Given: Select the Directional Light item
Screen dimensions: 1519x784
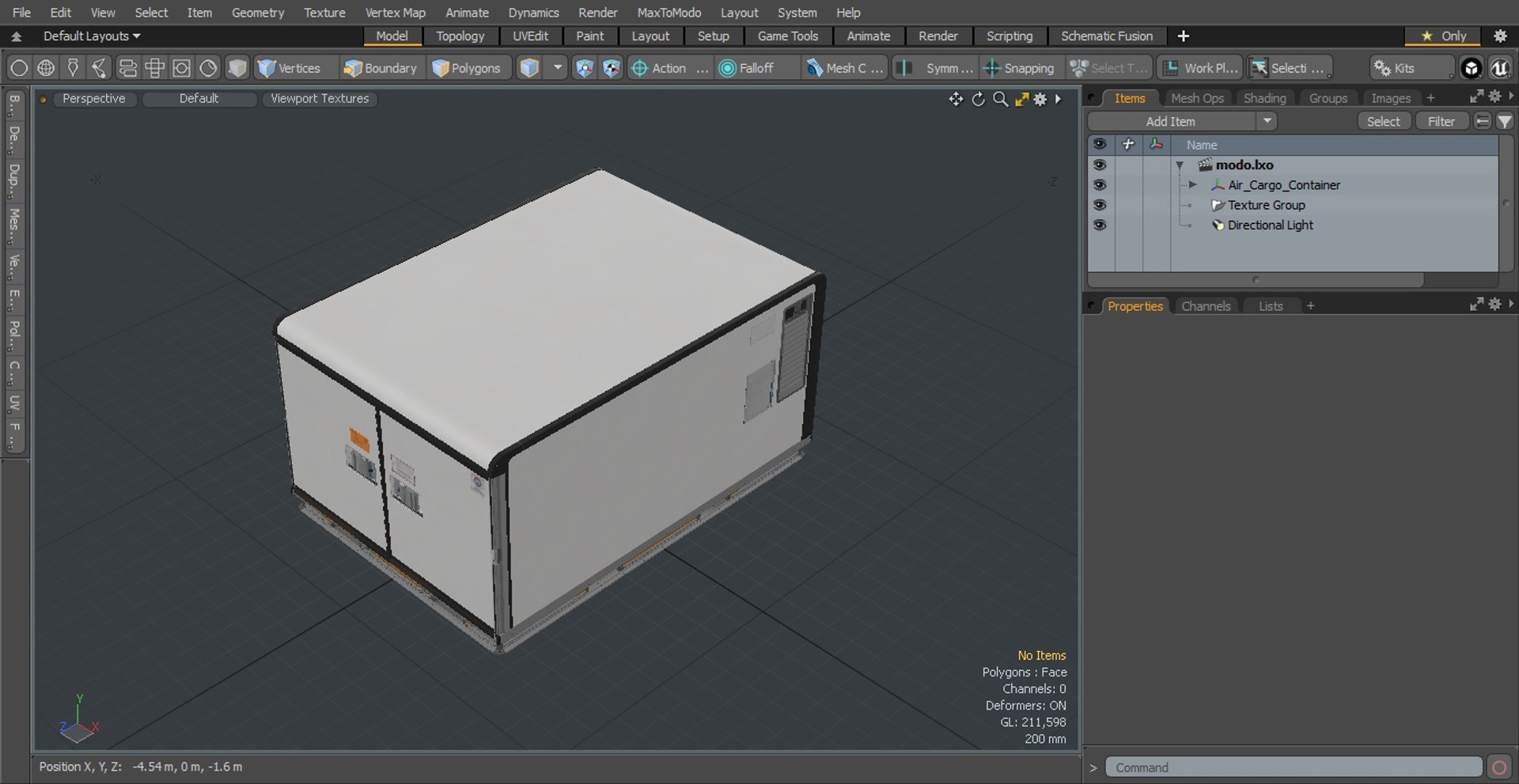Looking at the screenshot, I should click(x=1270, y=225).
